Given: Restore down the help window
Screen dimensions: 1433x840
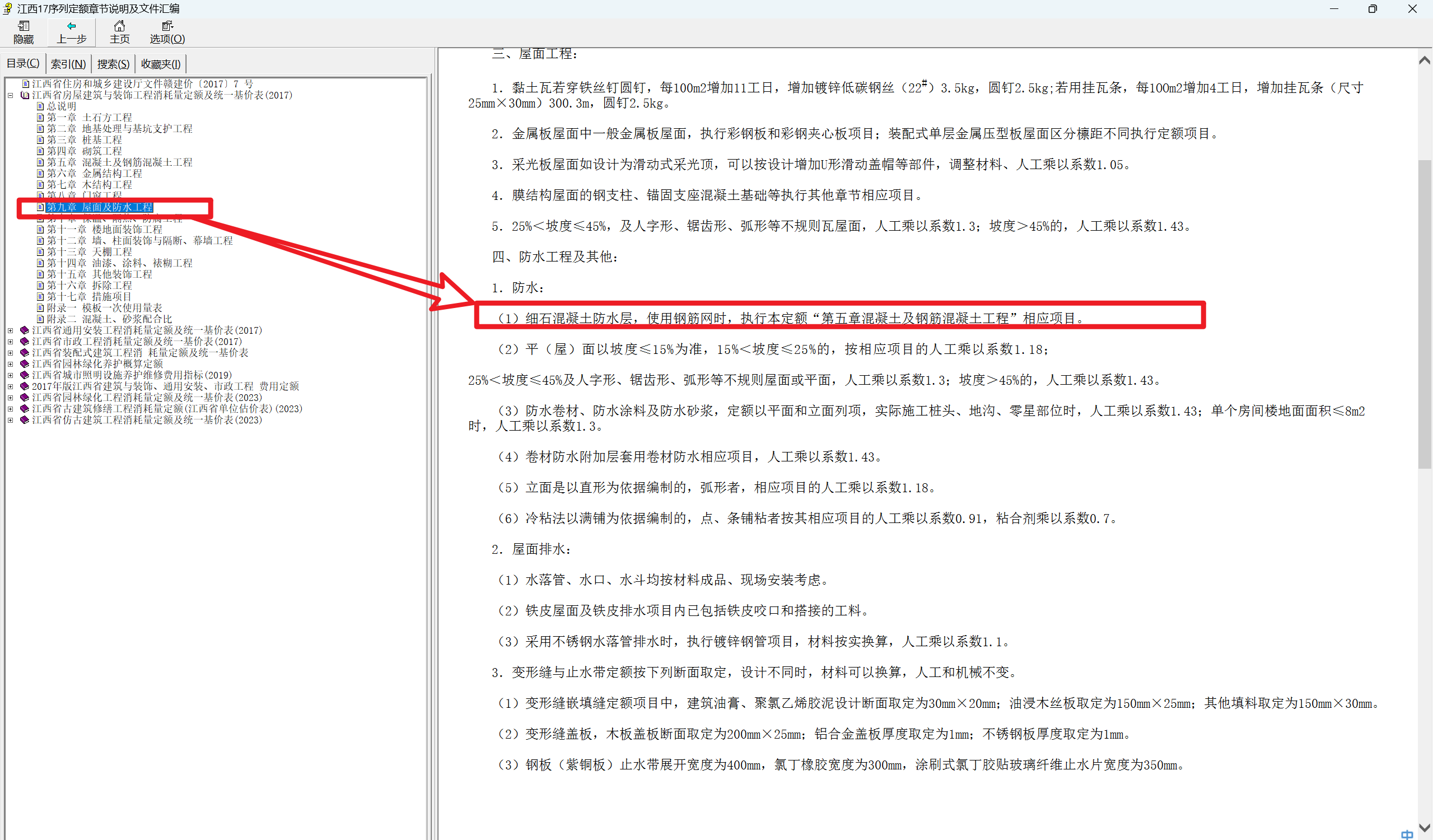Looking at the screenshot, I should point(1373,8).
